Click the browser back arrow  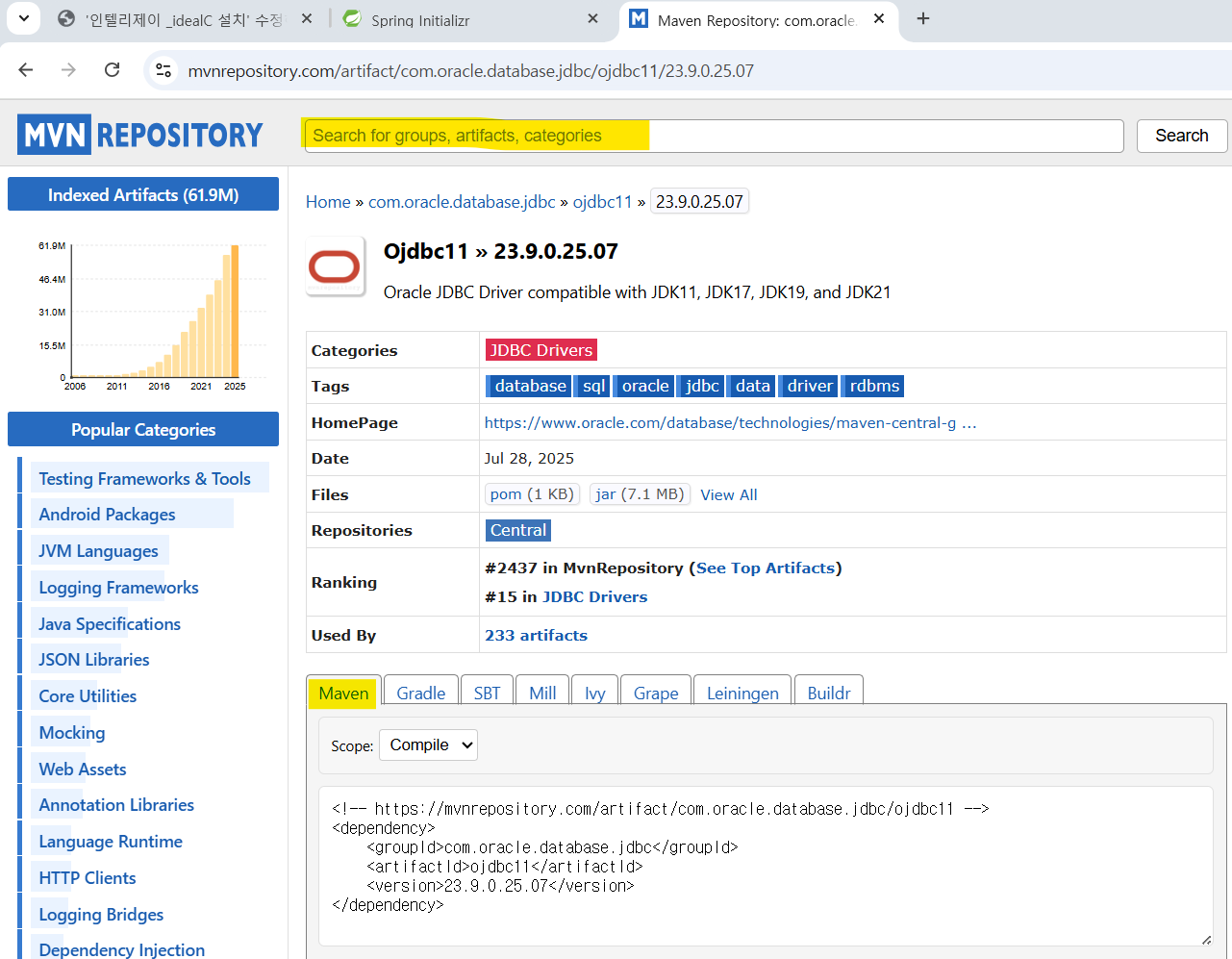[x=26, y=70]
